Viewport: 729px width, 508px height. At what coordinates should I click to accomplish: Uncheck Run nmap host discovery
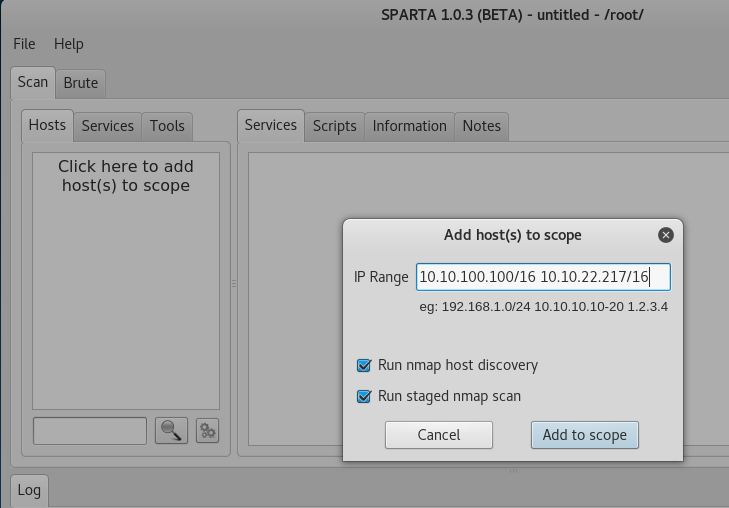point(364,366)
